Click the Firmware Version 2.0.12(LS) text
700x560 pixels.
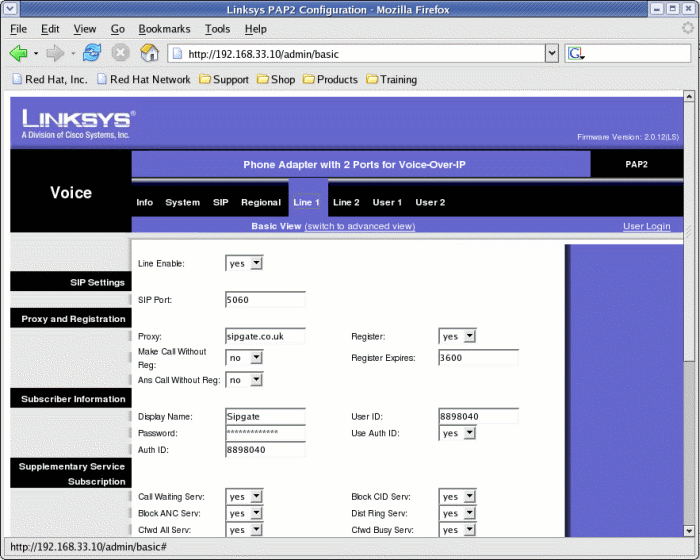tap(628, 137)
